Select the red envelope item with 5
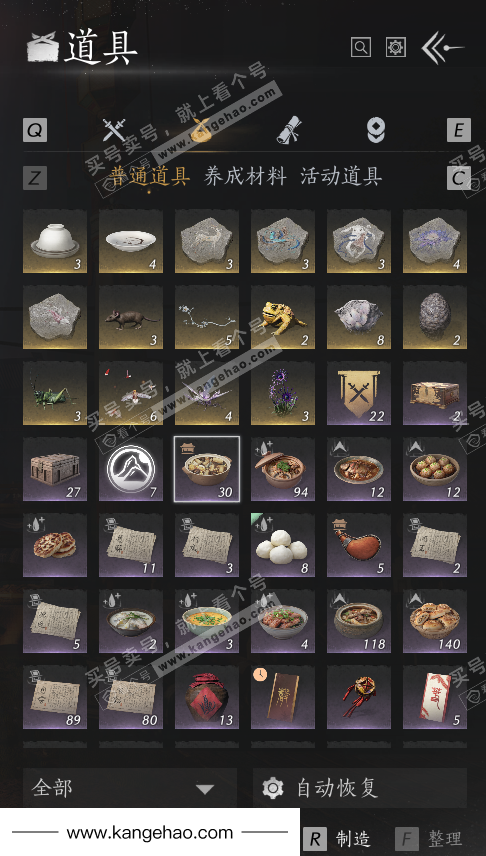The width and height of the screenshot is (486, 856). click(435, 697)
